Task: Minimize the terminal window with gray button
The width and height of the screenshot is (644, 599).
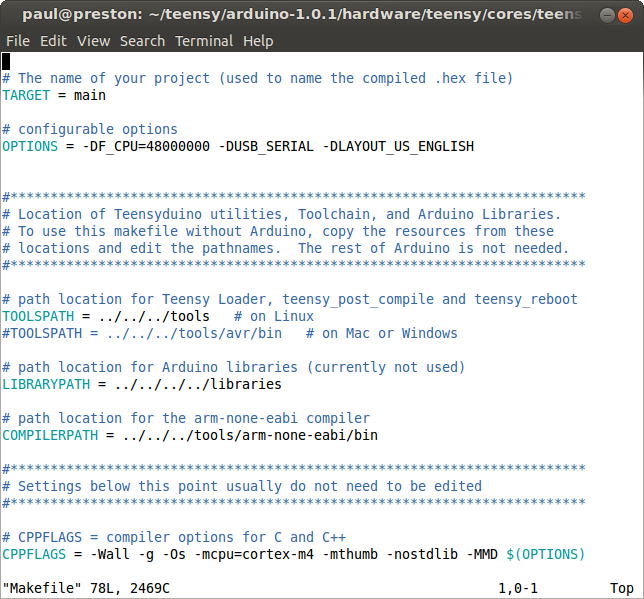Action: coord(607,16)
